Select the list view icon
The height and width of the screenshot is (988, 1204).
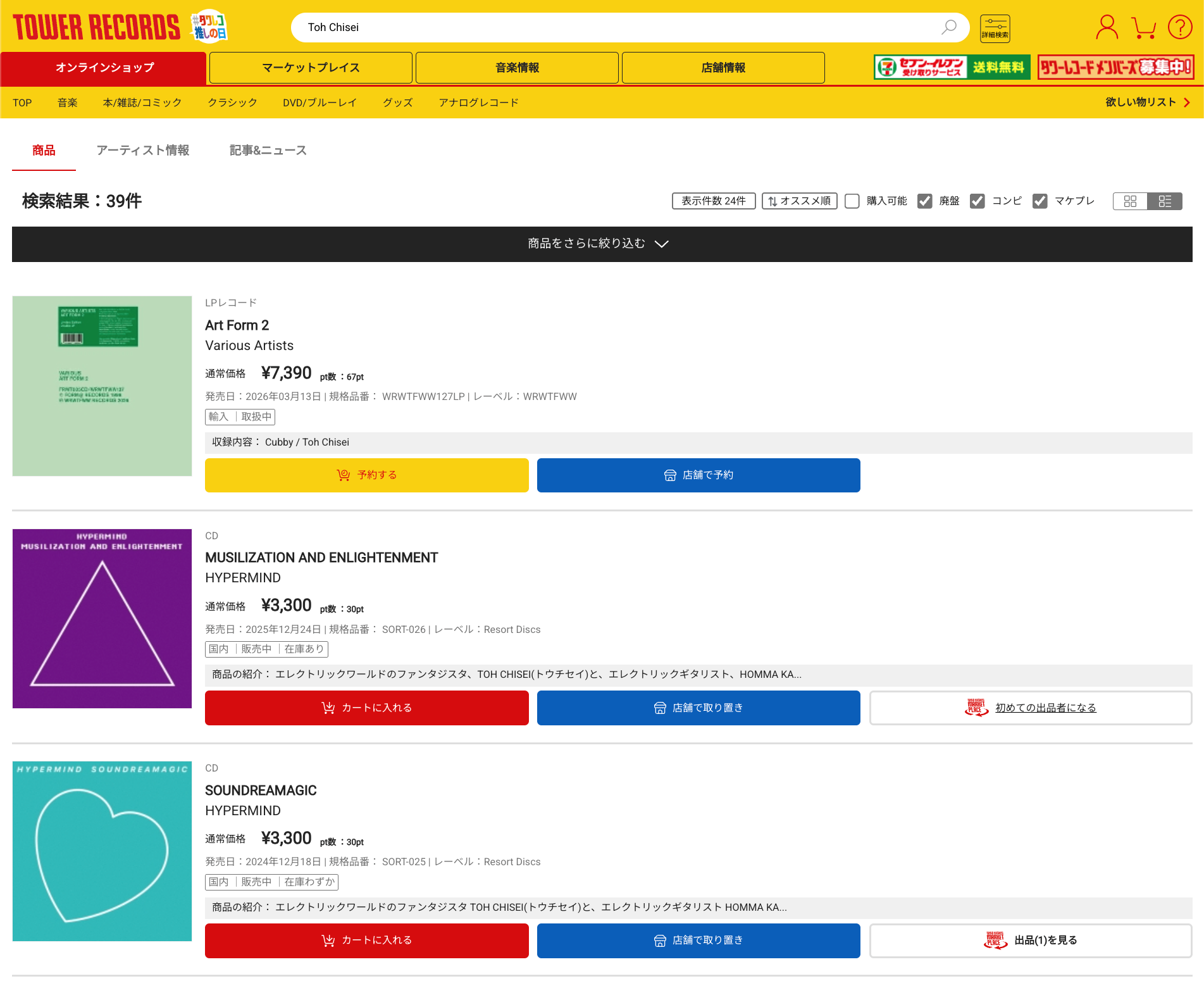1165,201
